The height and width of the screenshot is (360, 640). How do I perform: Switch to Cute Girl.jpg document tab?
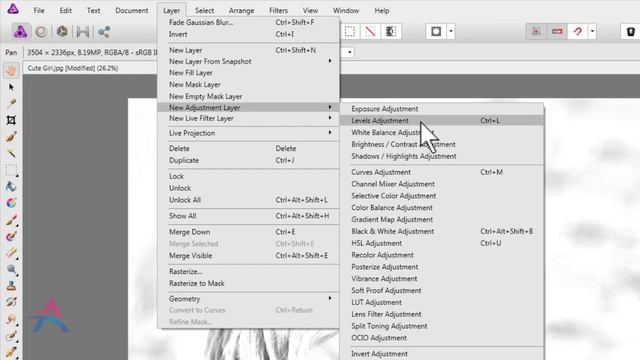73,68
